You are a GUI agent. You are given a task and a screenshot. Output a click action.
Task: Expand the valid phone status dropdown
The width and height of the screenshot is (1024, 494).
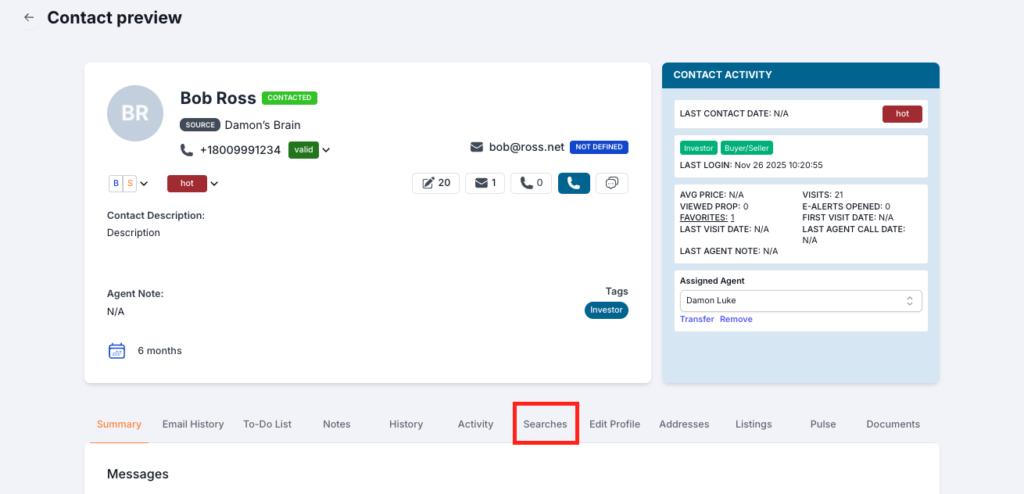(326, 150)
